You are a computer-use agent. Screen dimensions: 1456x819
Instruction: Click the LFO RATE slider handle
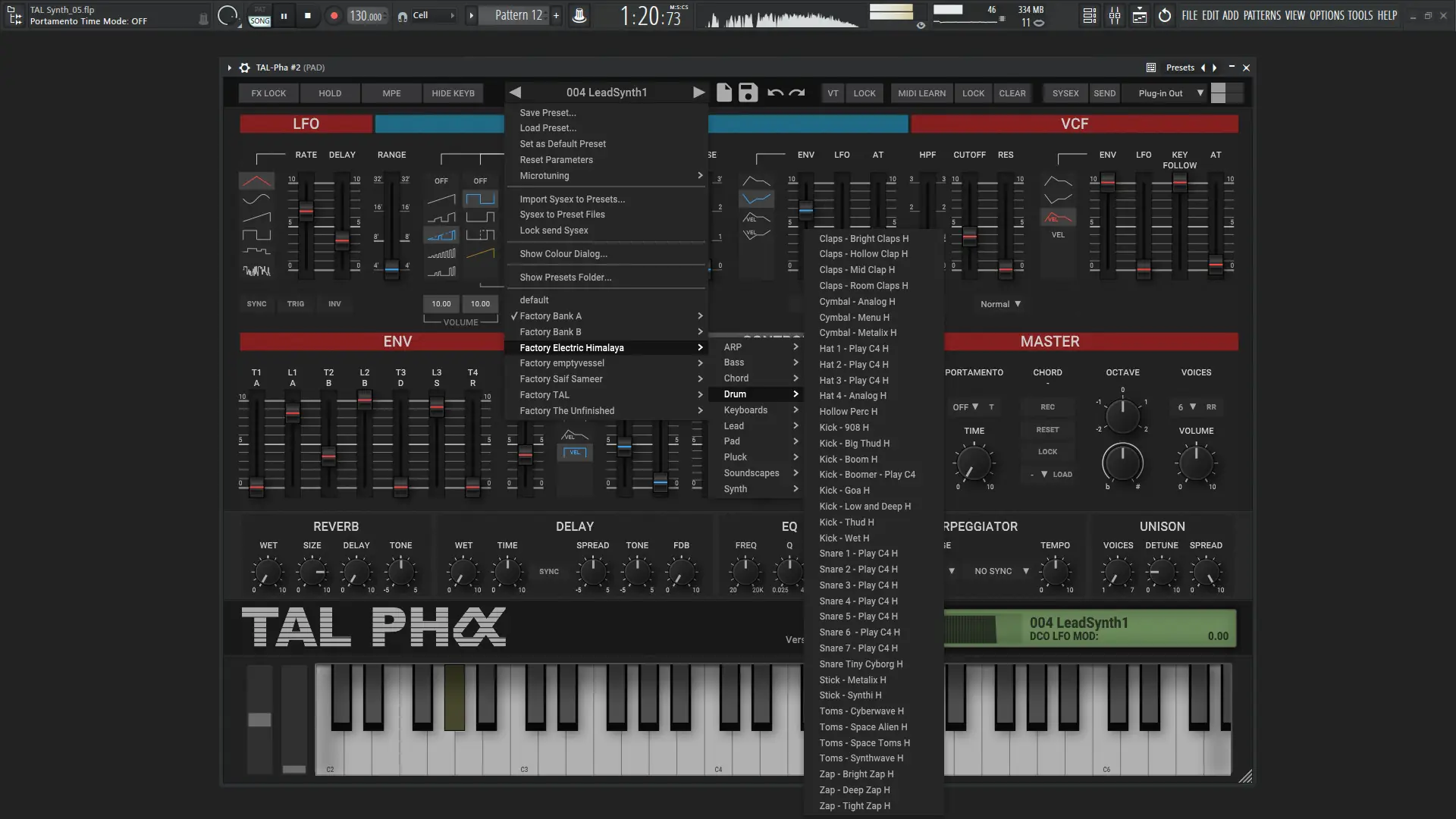306,211
